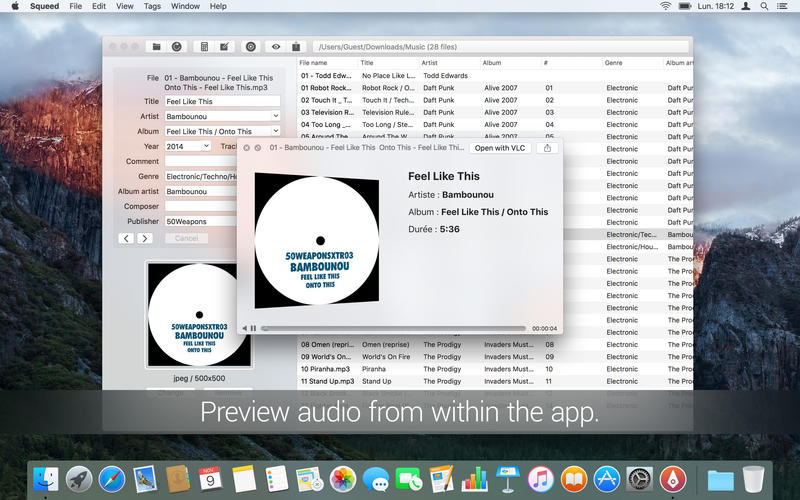Open the Window menu in menu bar
The width and height of the screenshot is (800, 500).
tap(185, 6)
